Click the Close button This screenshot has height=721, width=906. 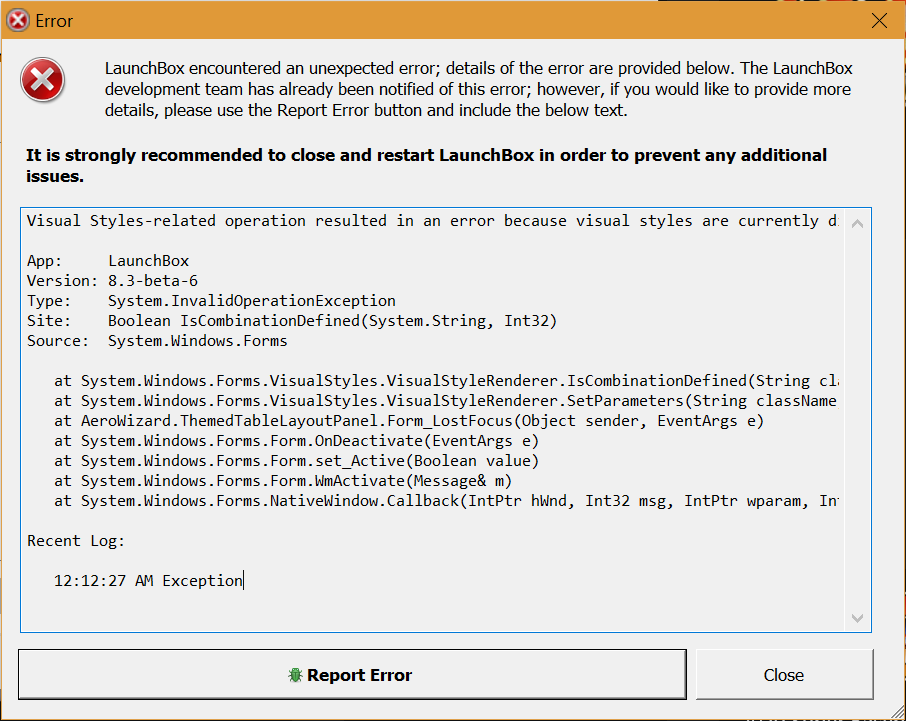[784, 674]
